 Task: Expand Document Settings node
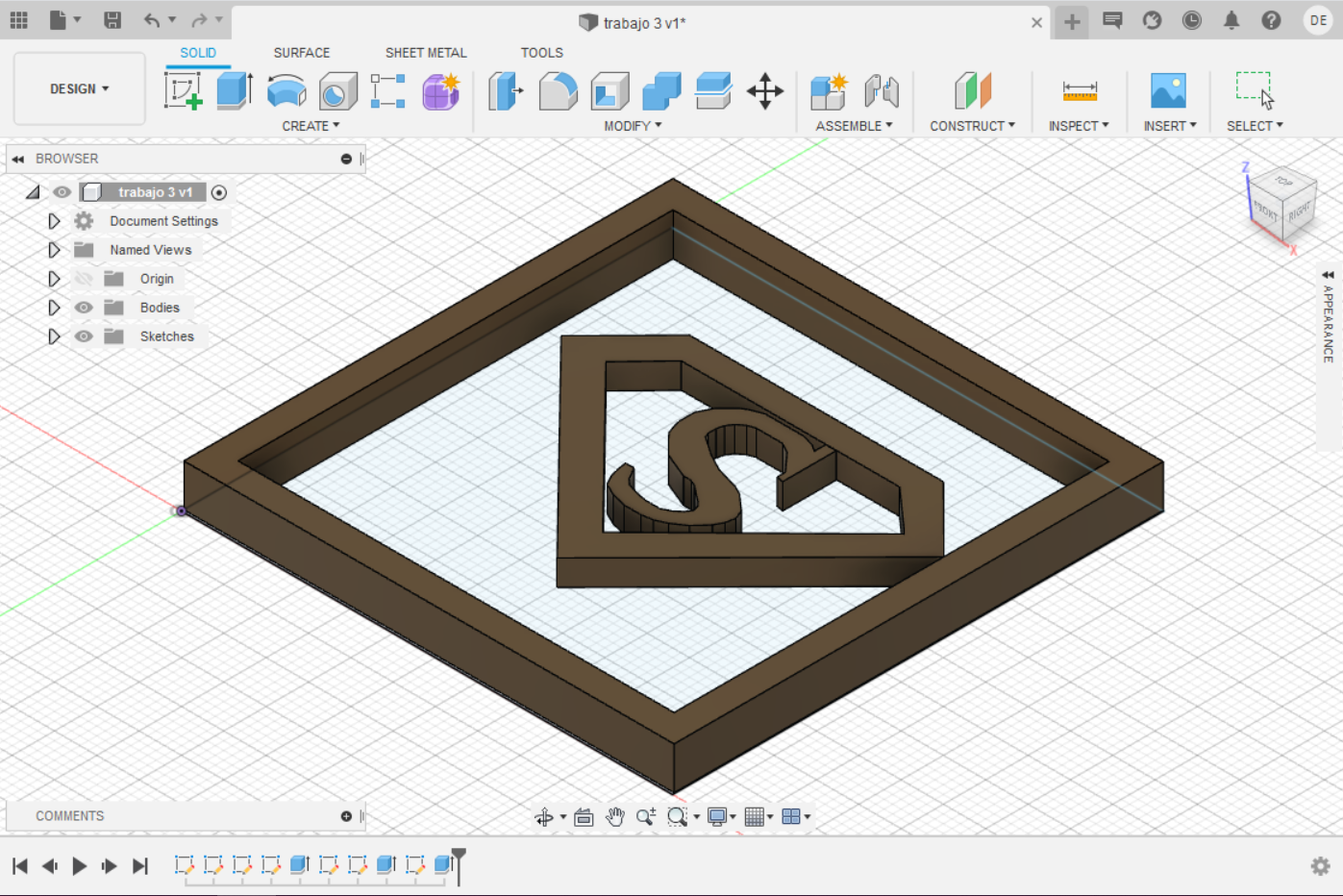(x=54, y=221)
